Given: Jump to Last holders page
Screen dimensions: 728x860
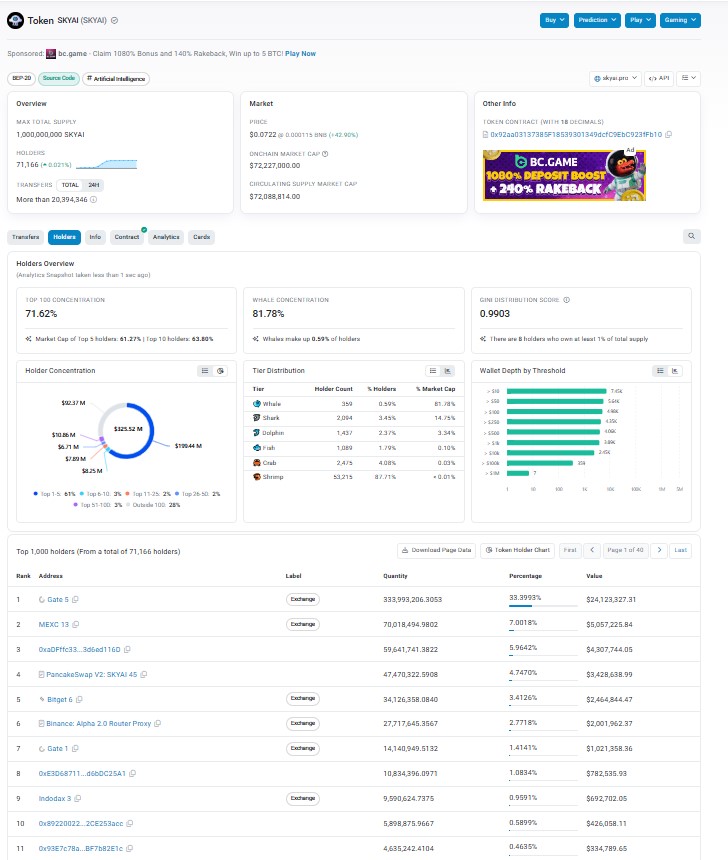Looking at the screenshot, I should [680, 550].
